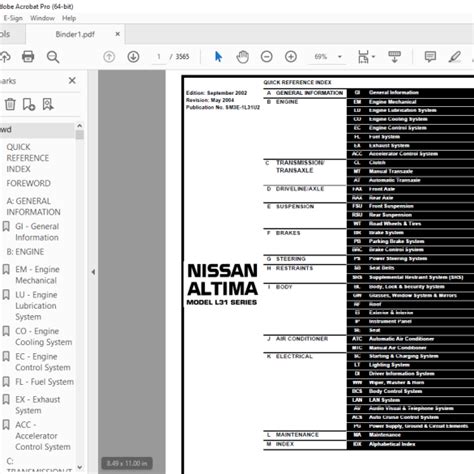Open CO - Engine Cooling System bookmark
Screen dimensions: 474x474
click(43, 336)
